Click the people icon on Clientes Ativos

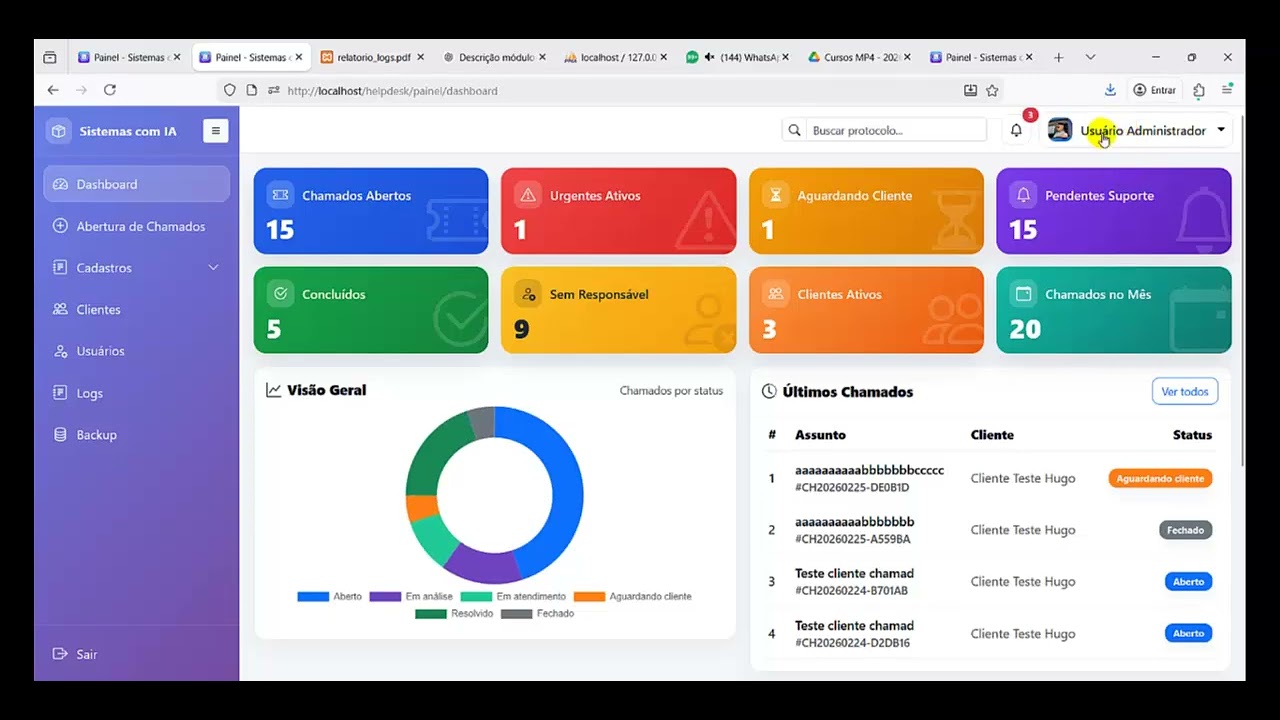[776, 294]
